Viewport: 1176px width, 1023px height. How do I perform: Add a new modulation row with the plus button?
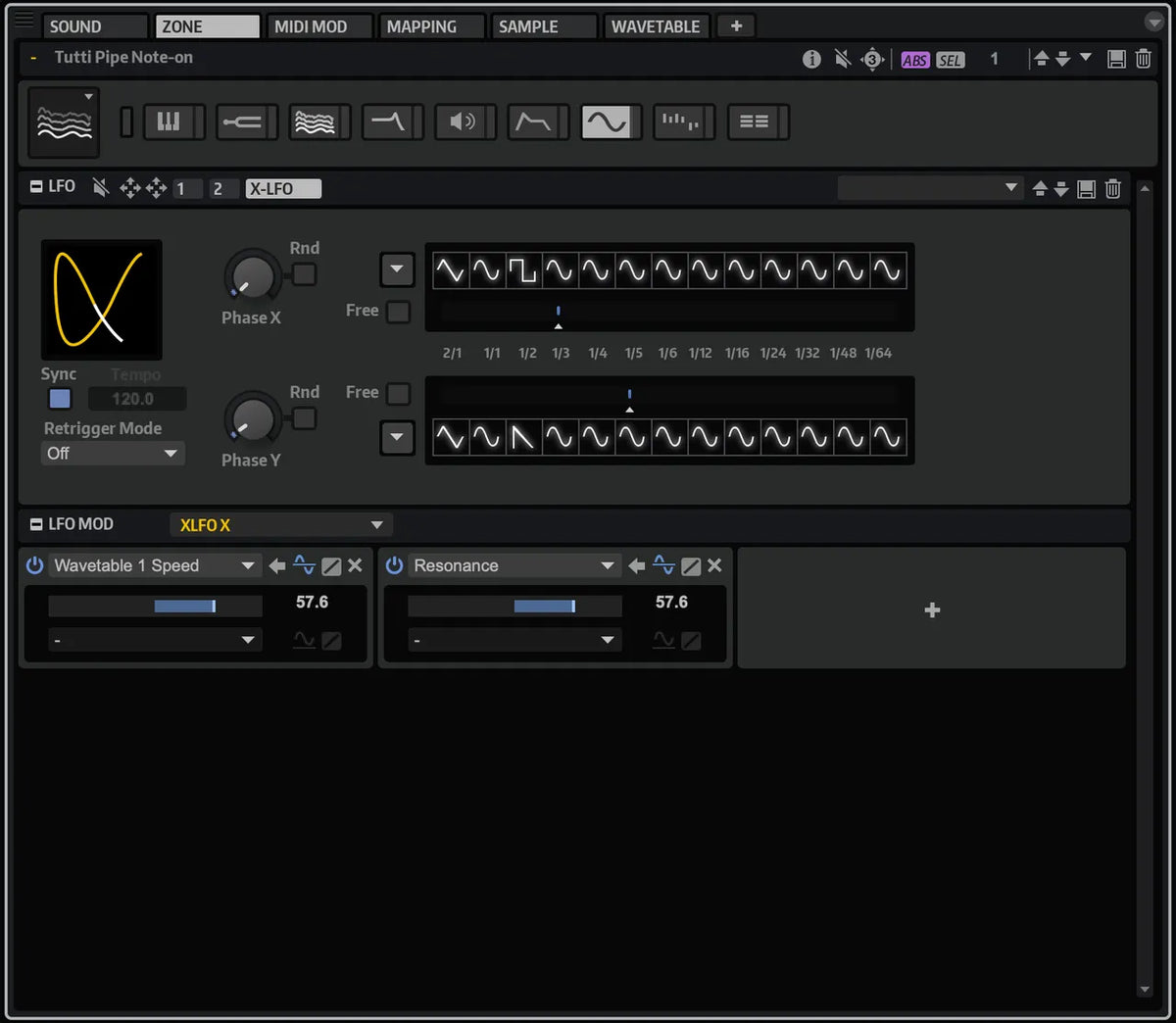(932, 609)
